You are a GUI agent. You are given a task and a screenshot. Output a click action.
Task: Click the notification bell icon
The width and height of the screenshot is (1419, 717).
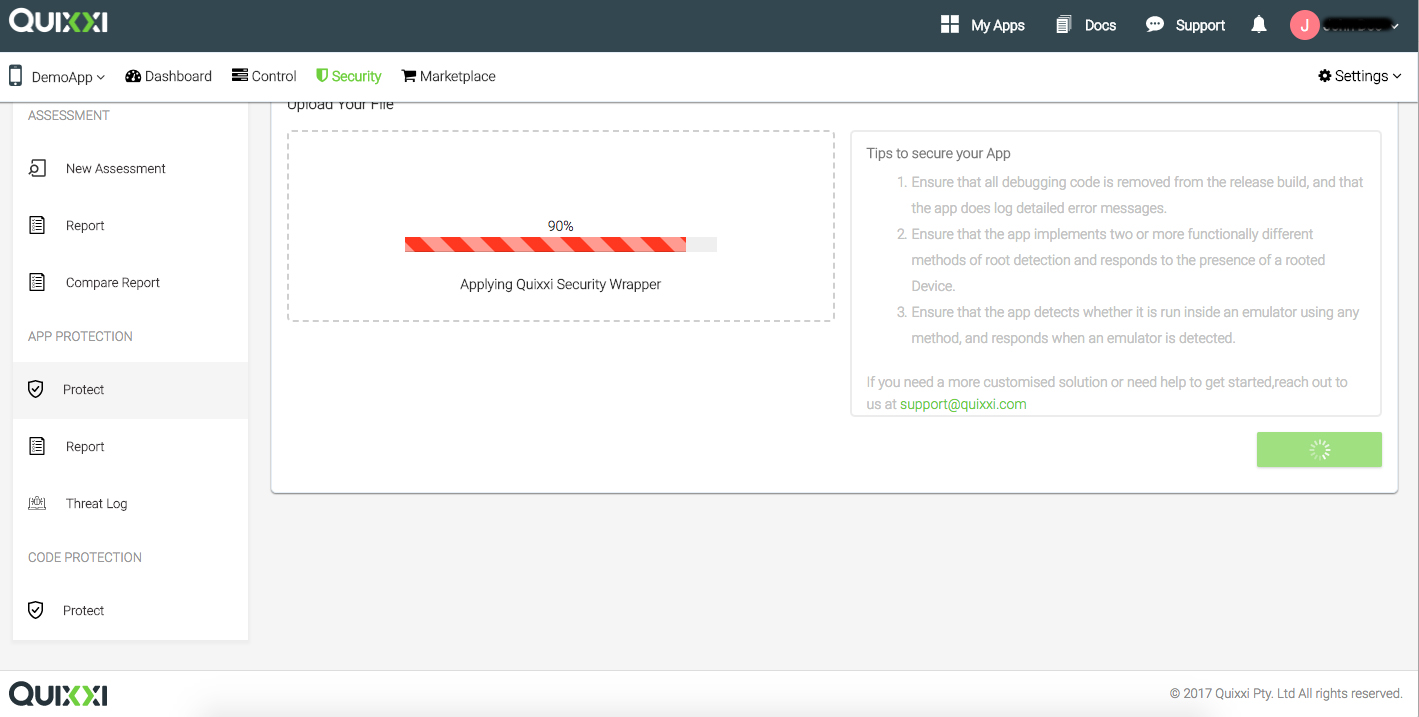tap(1259, 25)
